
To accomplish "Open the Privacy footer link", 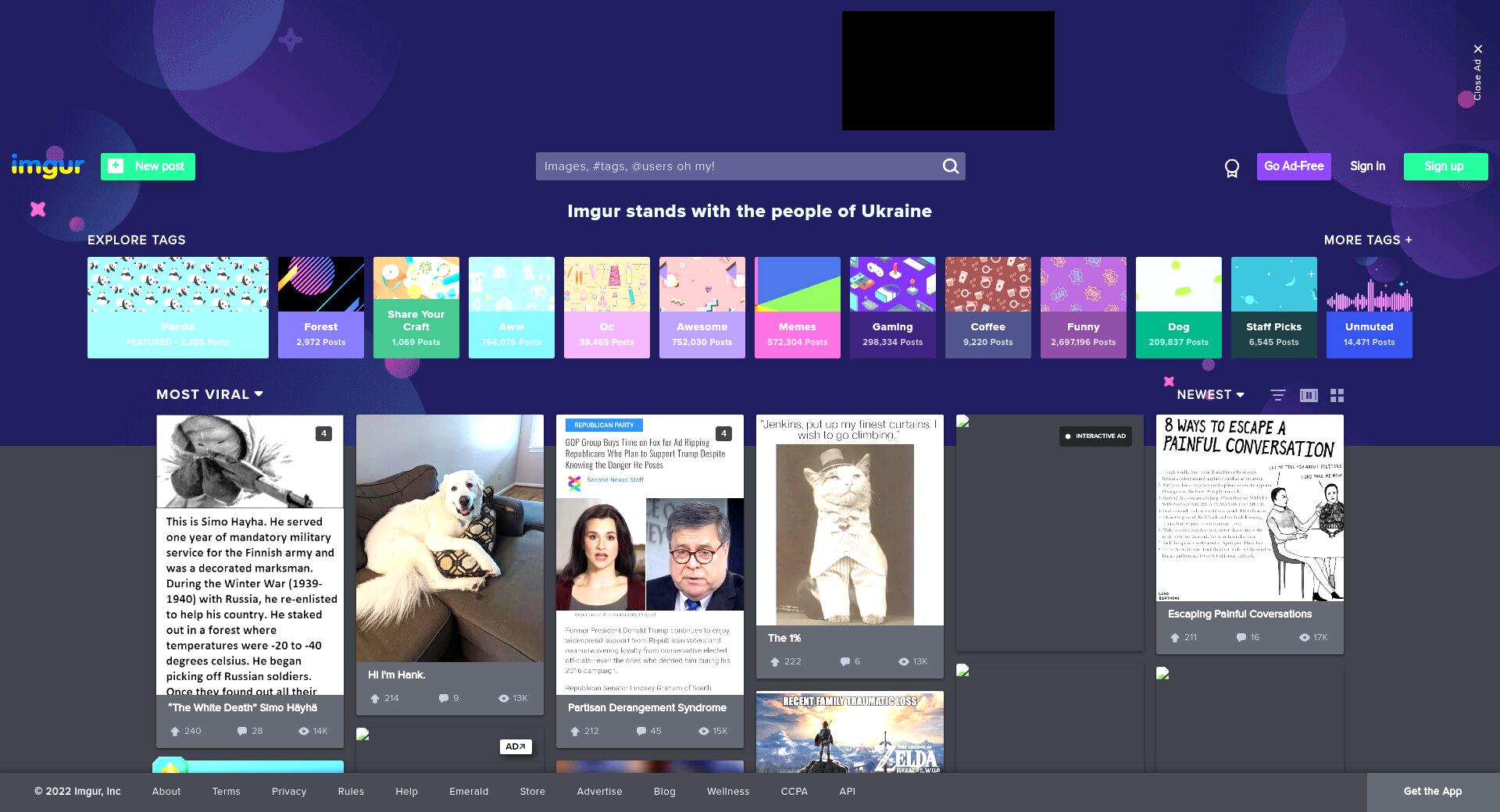I will [289, 792].
